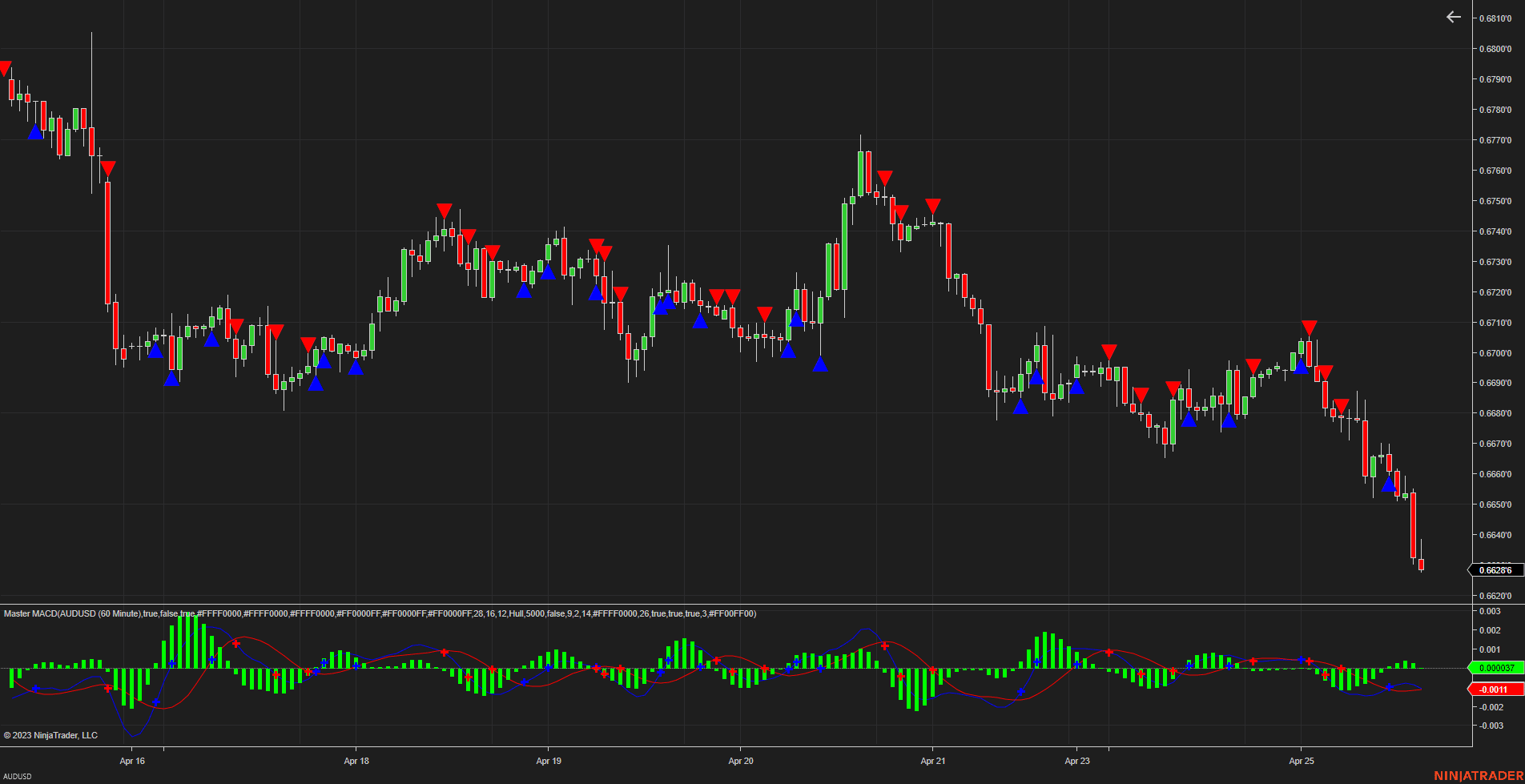This screenshot has width=1525, height=784.
Task: Click red sell triangle above the big Apr 16 drop candle
Action: tap(107, 169)
